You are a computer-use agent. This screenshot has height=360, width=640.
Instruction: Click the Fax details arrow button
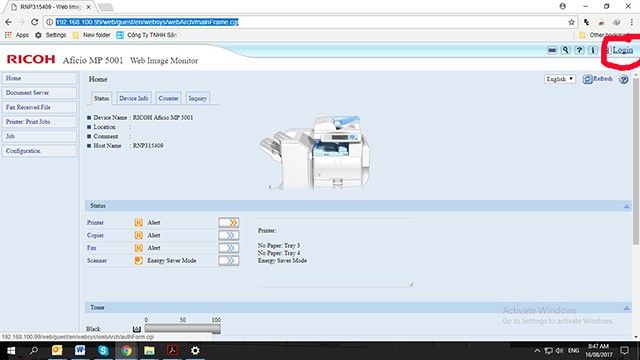(x=229, y=248)
